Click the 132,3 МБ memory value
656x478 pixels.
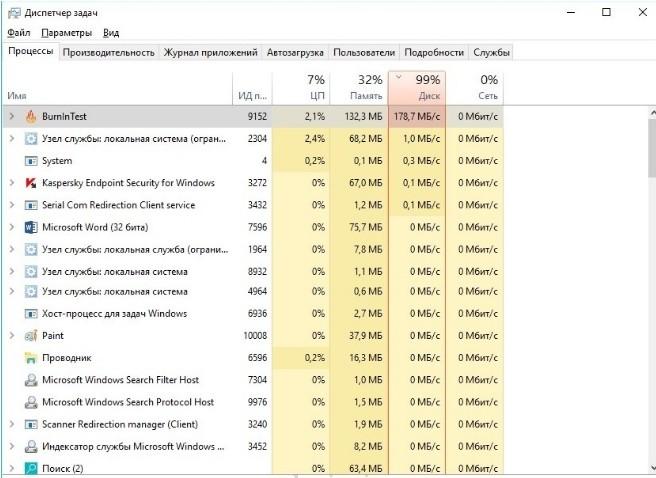click(364, 116)
